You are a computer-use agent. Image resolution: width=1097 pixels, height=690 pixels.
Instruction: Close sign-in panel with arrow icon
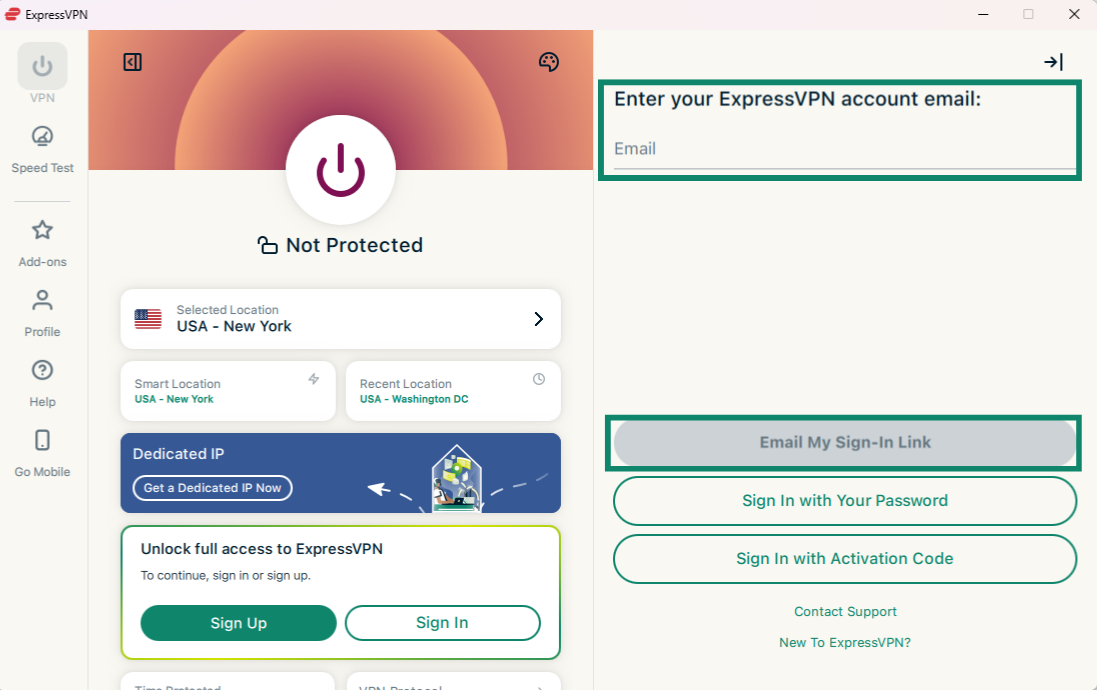(x=1053, y=62)
